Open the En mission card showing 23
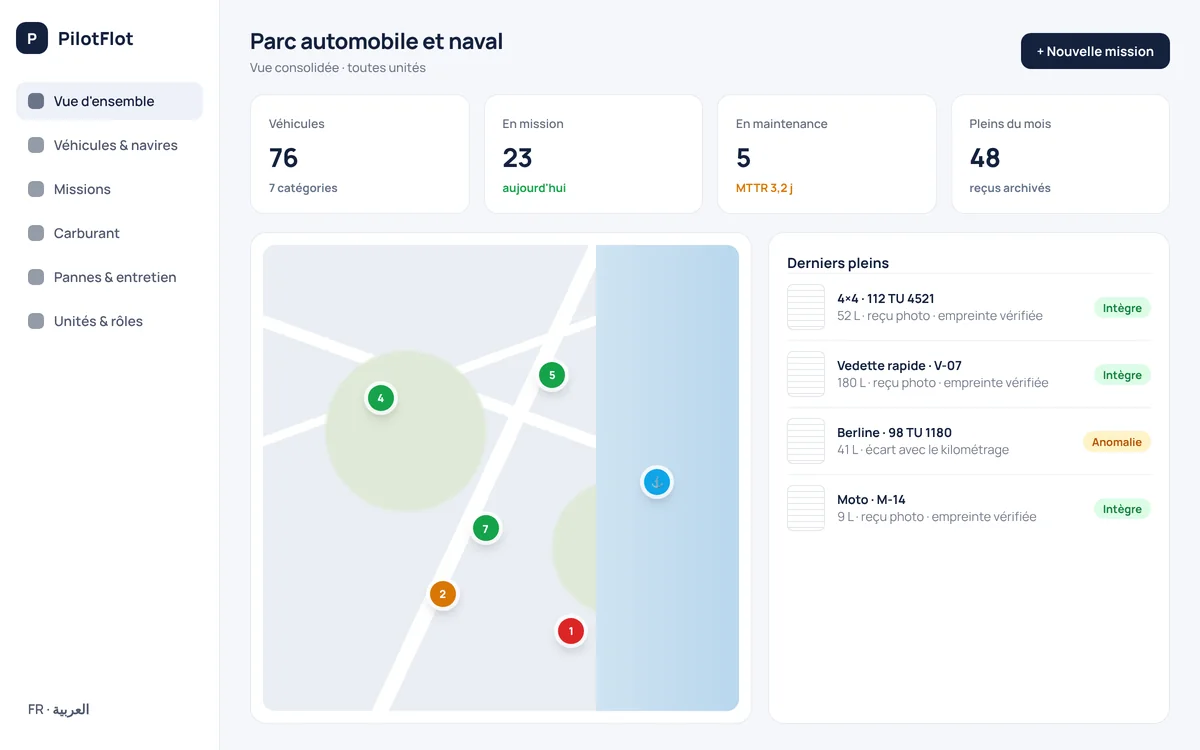This screenshot has width=1200, height=750. coord(593,154)
